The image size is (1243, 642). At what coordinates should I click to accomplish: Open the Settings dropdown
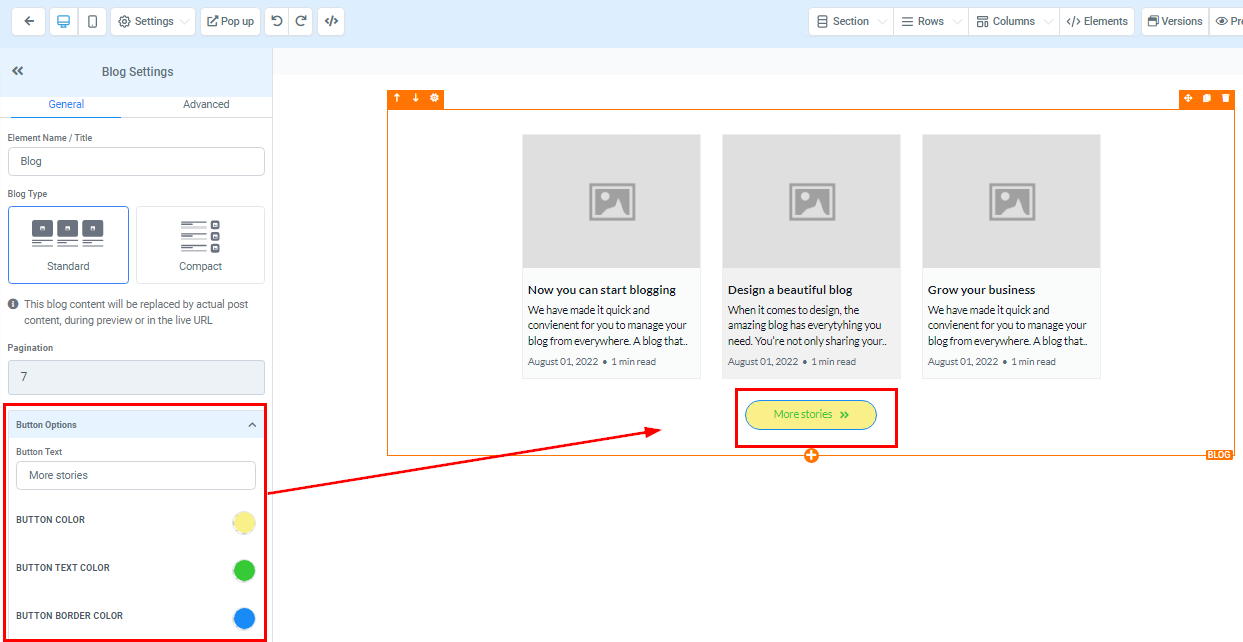(153, 21)
